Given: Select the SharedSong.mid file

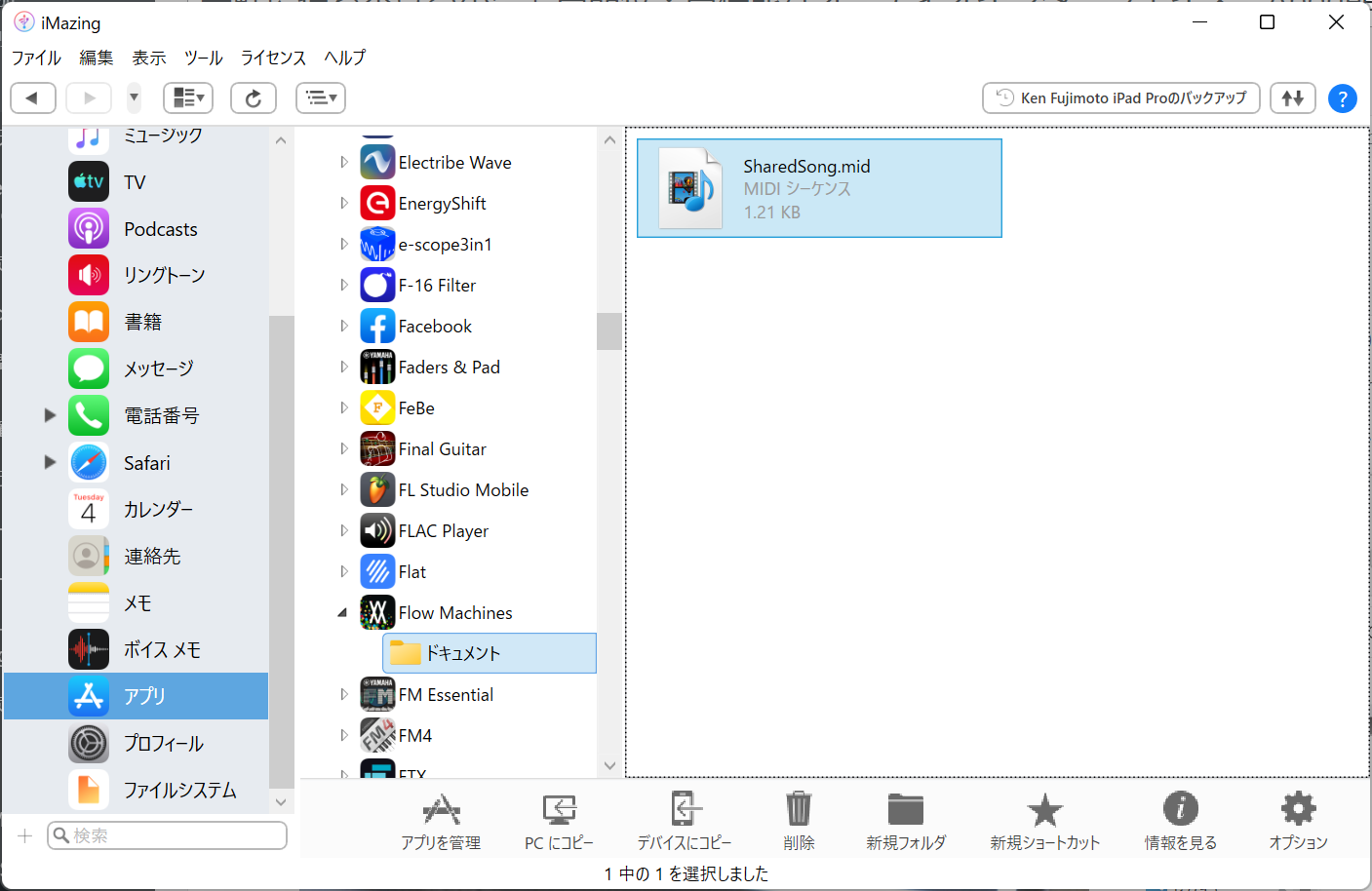Looking at the screenshot, I should tap(819, 188).
